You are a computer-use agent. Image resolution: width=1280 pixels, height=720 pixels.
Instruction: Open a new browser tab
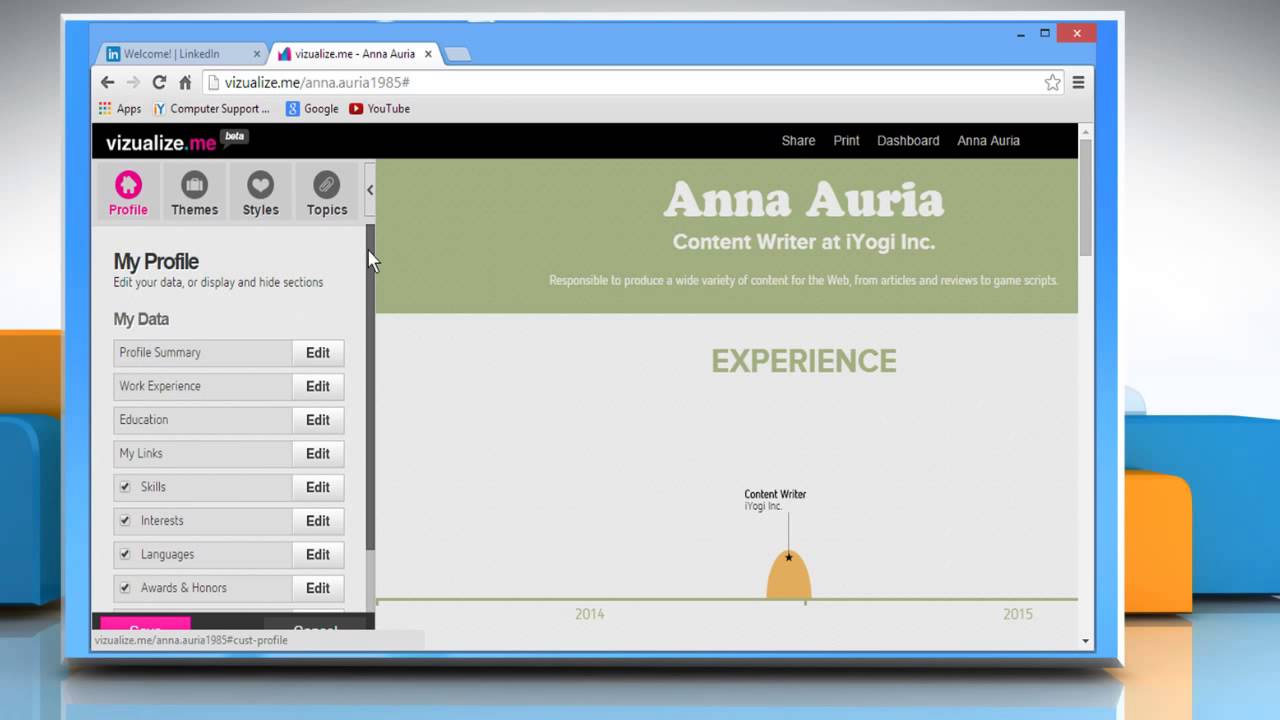pos(457,55)
